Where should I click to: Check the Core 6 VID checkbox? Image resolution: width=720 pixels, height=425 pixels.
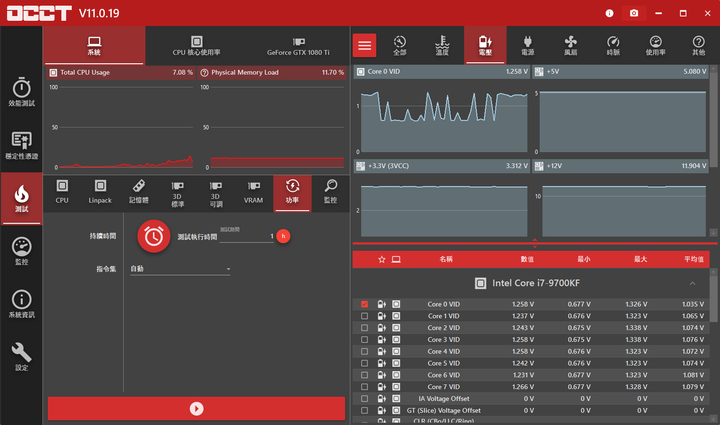pos(365,375)
